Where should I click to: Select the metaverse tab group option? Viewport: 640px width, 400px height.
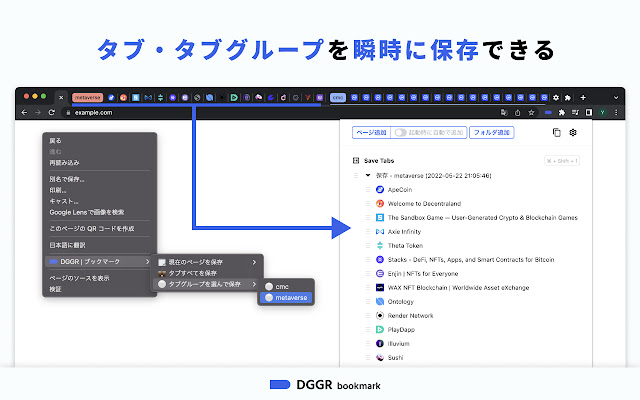pyautogui.click(x=286, y=298)
